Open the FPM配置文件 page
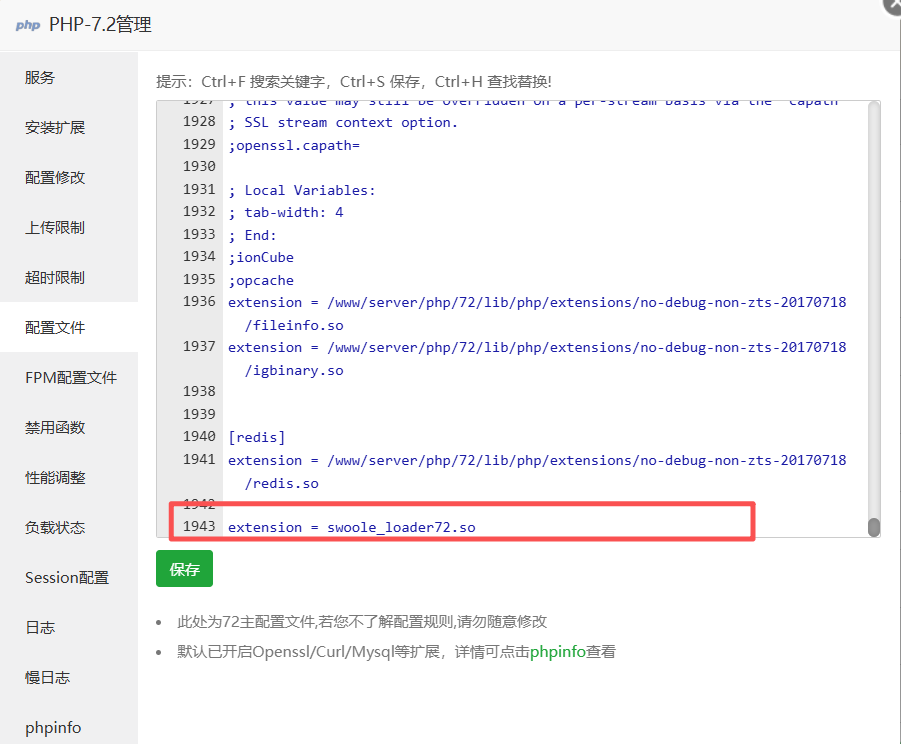 pyautogui.click(x=70, y=378)
